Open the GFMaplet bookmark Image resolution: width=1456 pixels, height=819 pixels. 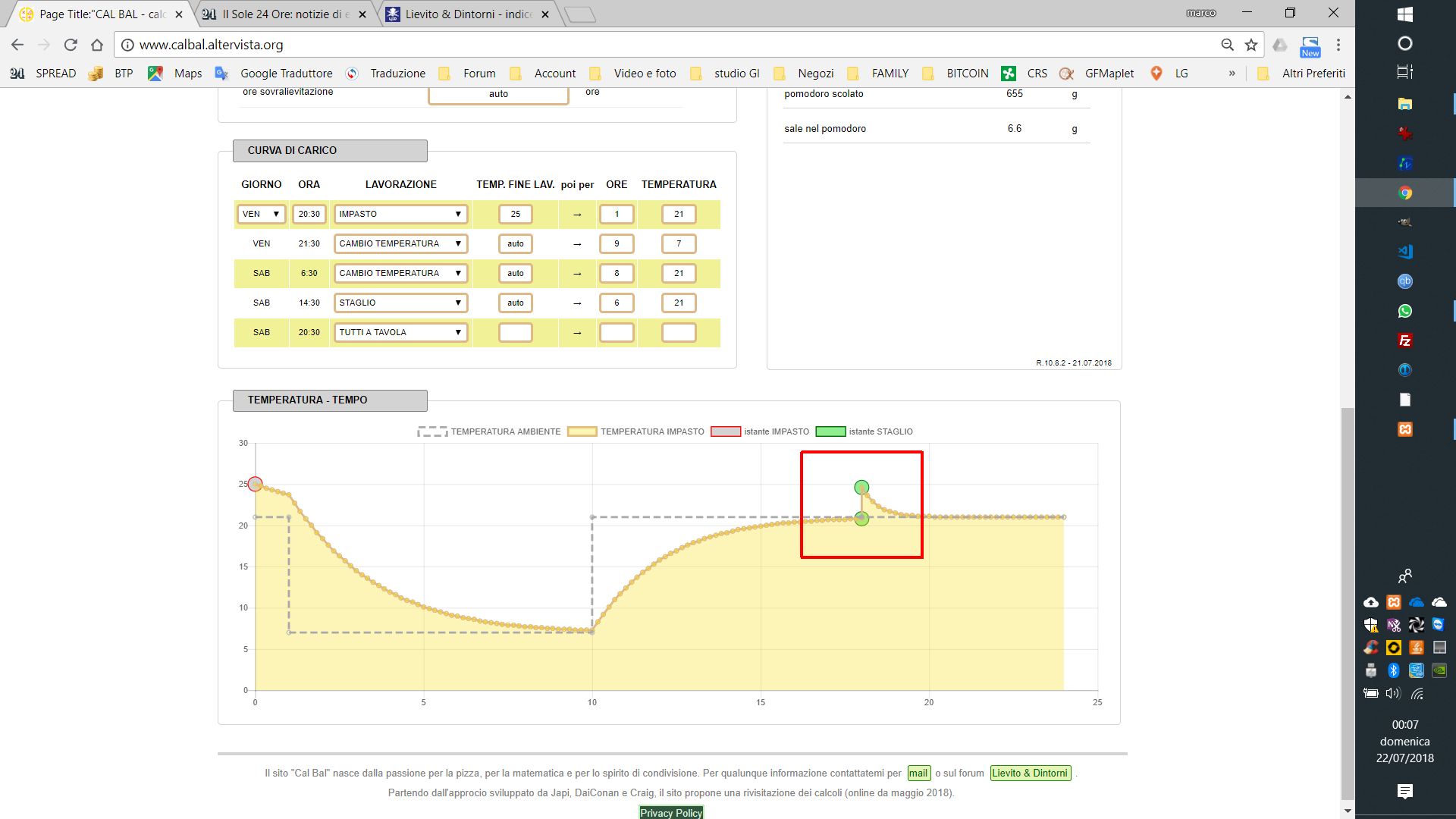click(x=1097, y=74)
